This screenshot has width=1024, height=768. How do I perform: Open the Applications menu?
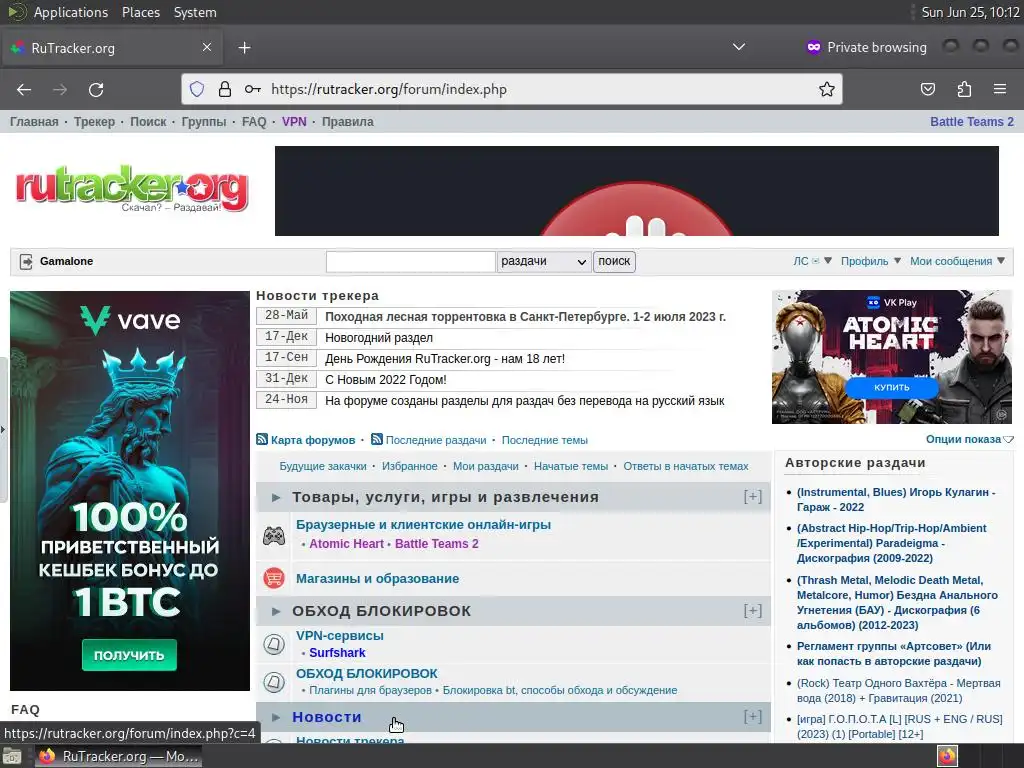(x=71, y=12)
